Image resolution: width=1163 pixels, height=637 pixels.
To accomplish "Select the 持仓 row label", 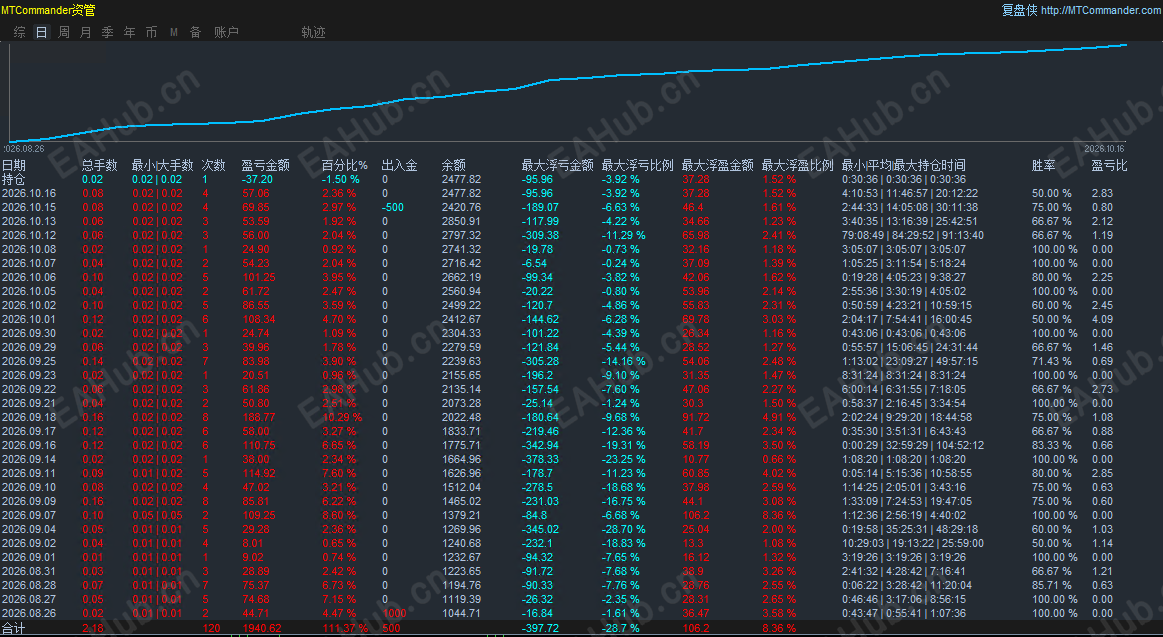I will point(13,179).
